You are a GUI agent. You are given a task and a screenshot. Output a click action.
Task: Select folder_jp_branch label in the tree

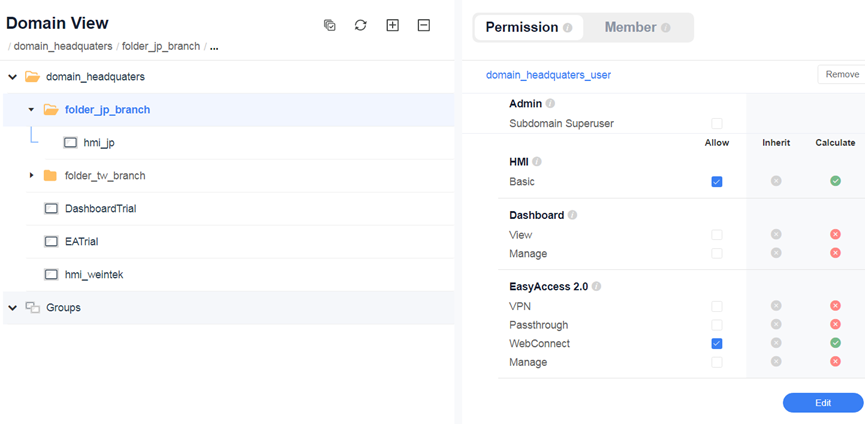(x=108, y=110)
